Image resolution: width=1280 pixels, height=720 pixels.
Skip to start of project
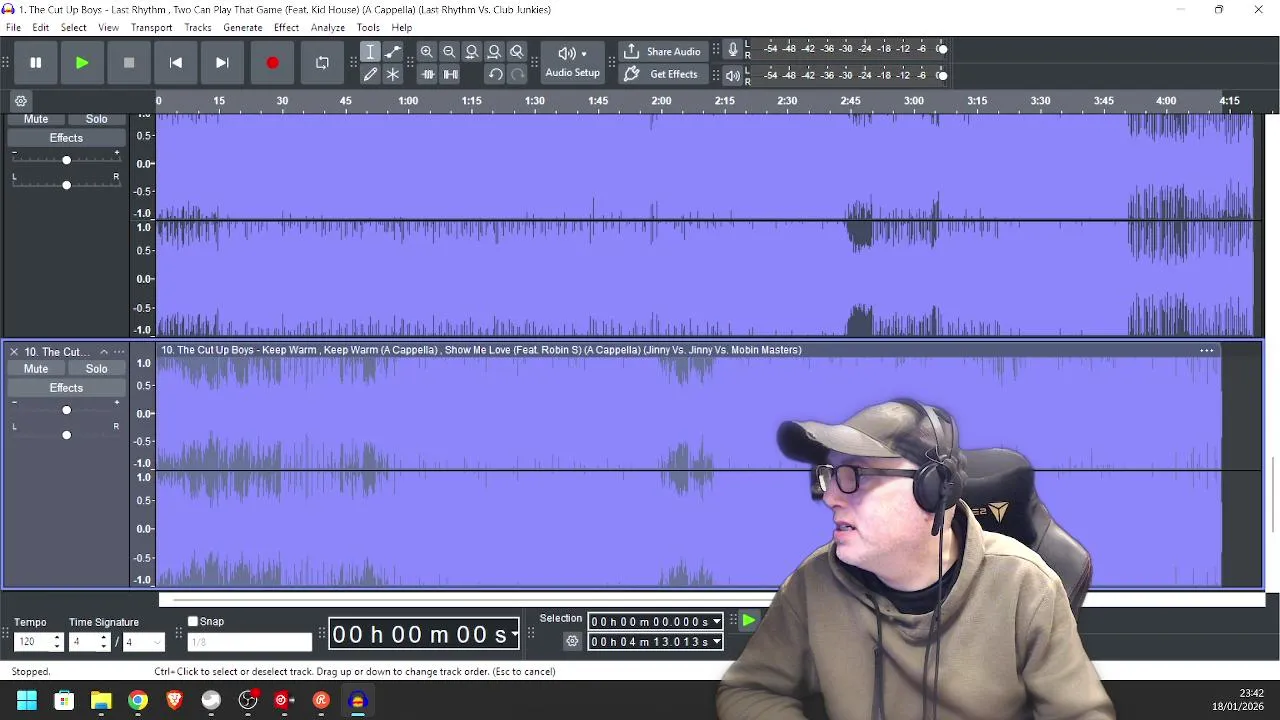pos(175,63)
